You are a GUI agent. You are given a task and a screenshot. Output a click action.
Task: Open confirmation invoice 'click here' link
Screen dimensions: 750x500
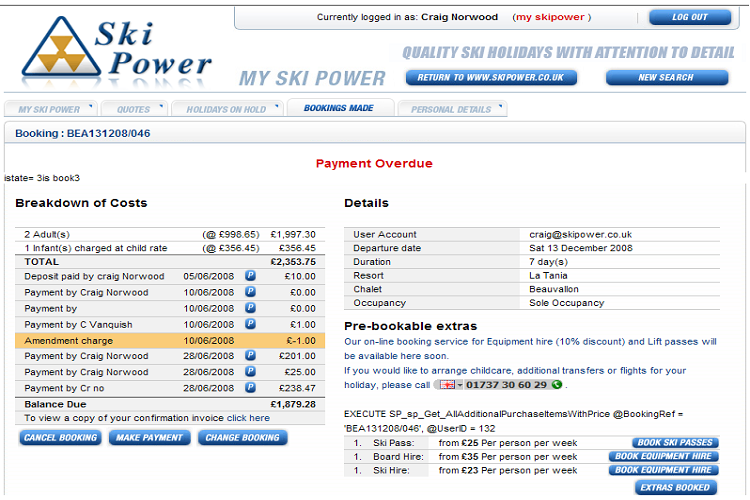(248, 418)
